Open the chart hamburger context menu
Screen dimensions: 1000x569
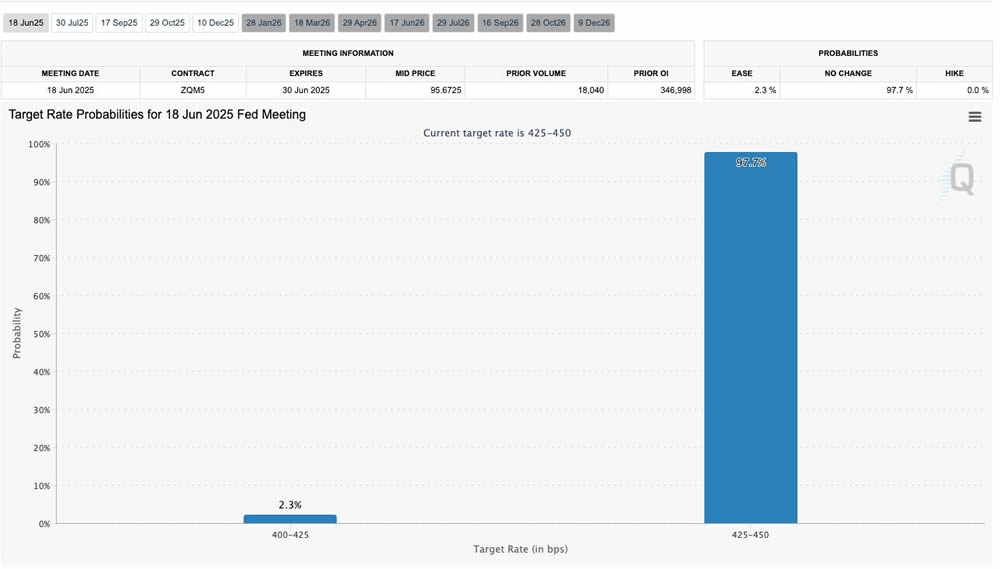pyautogui.click(x=974, y=117)
